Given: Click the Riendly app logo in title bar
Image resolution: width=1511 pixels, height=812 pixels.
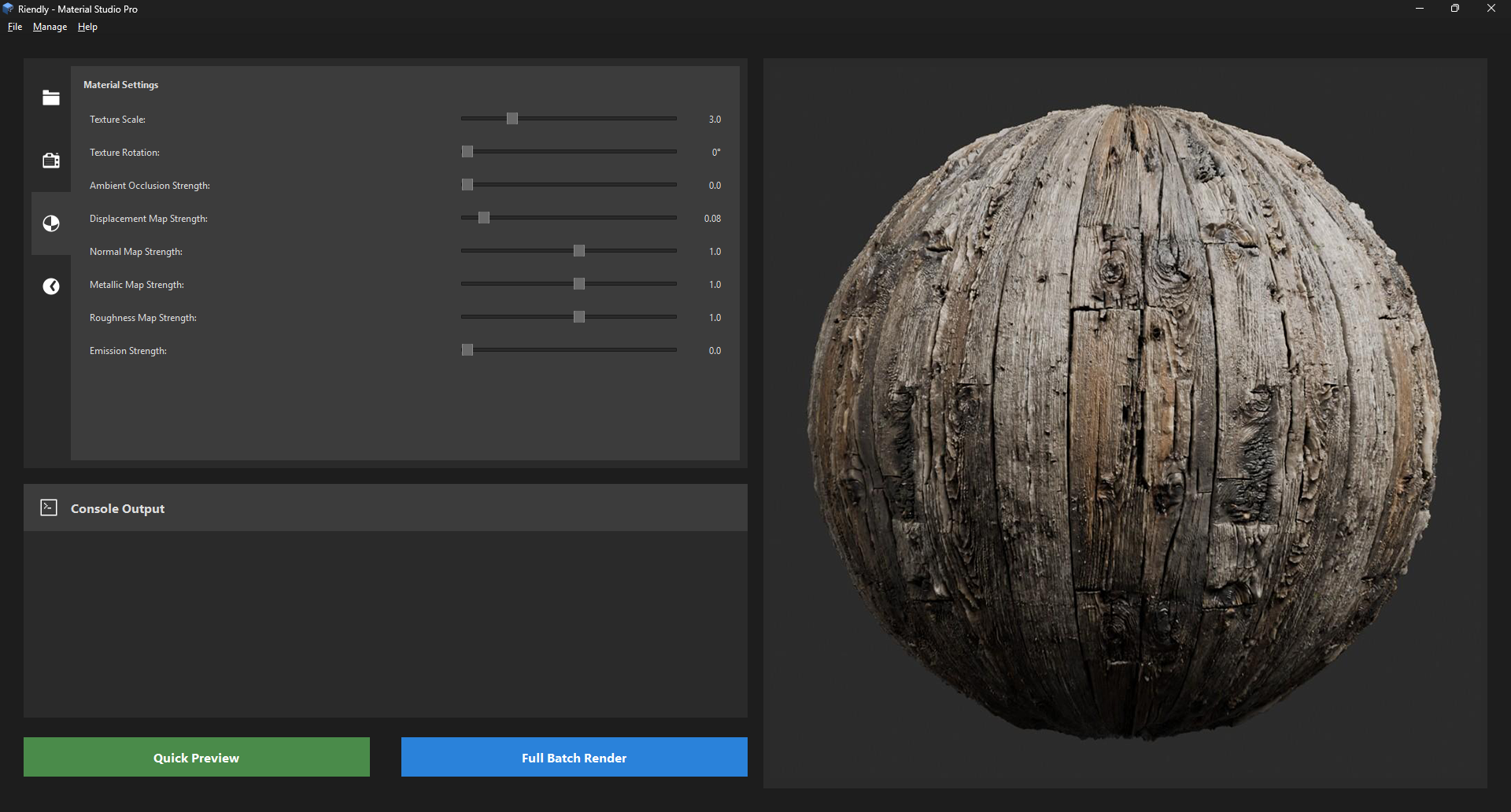Looking at the screenshot, I should click(x=8, y=8).
